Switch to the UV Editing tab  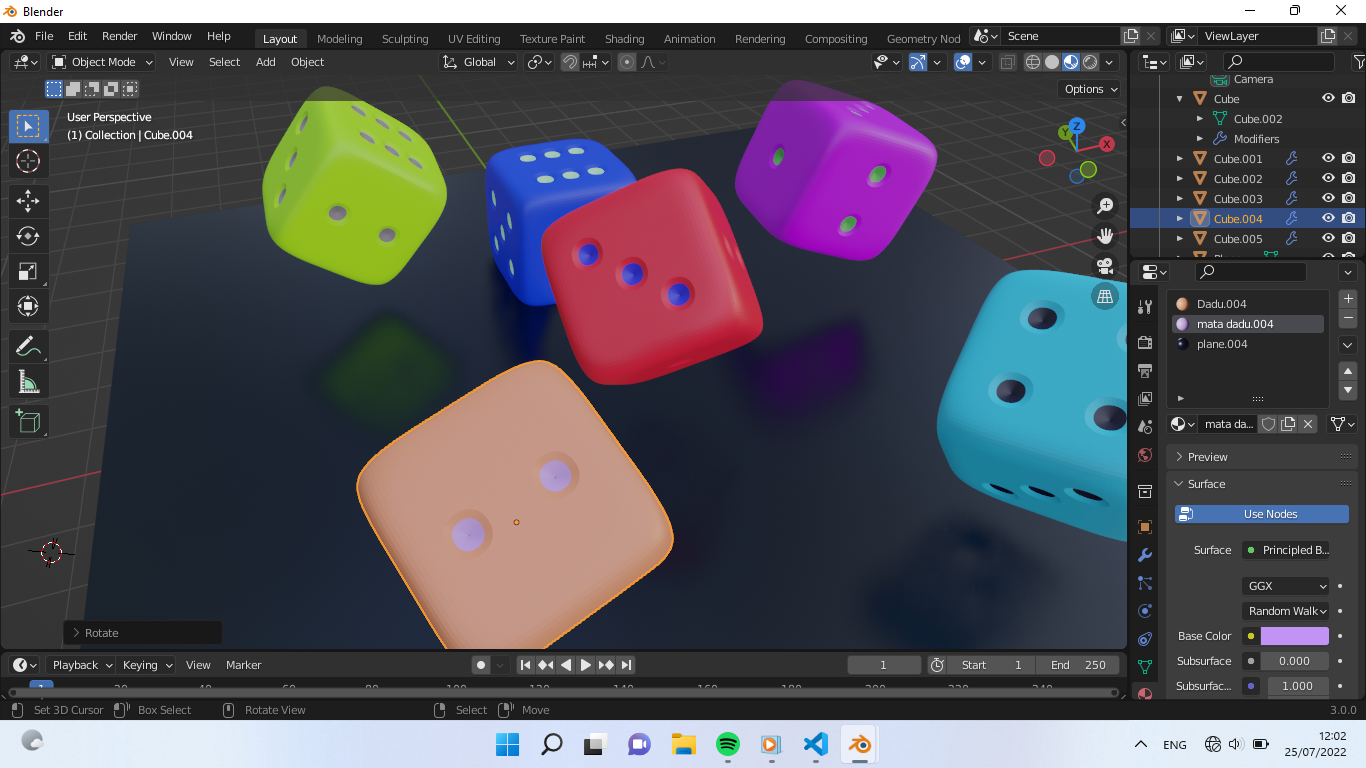click(474, 39)
